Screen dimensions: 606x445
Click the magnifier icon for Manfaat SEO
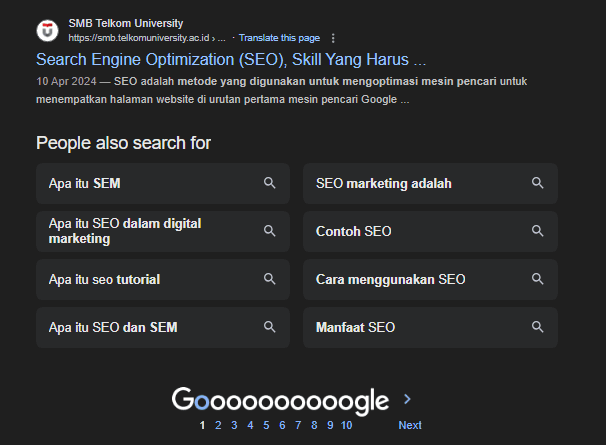pos(537,327)
